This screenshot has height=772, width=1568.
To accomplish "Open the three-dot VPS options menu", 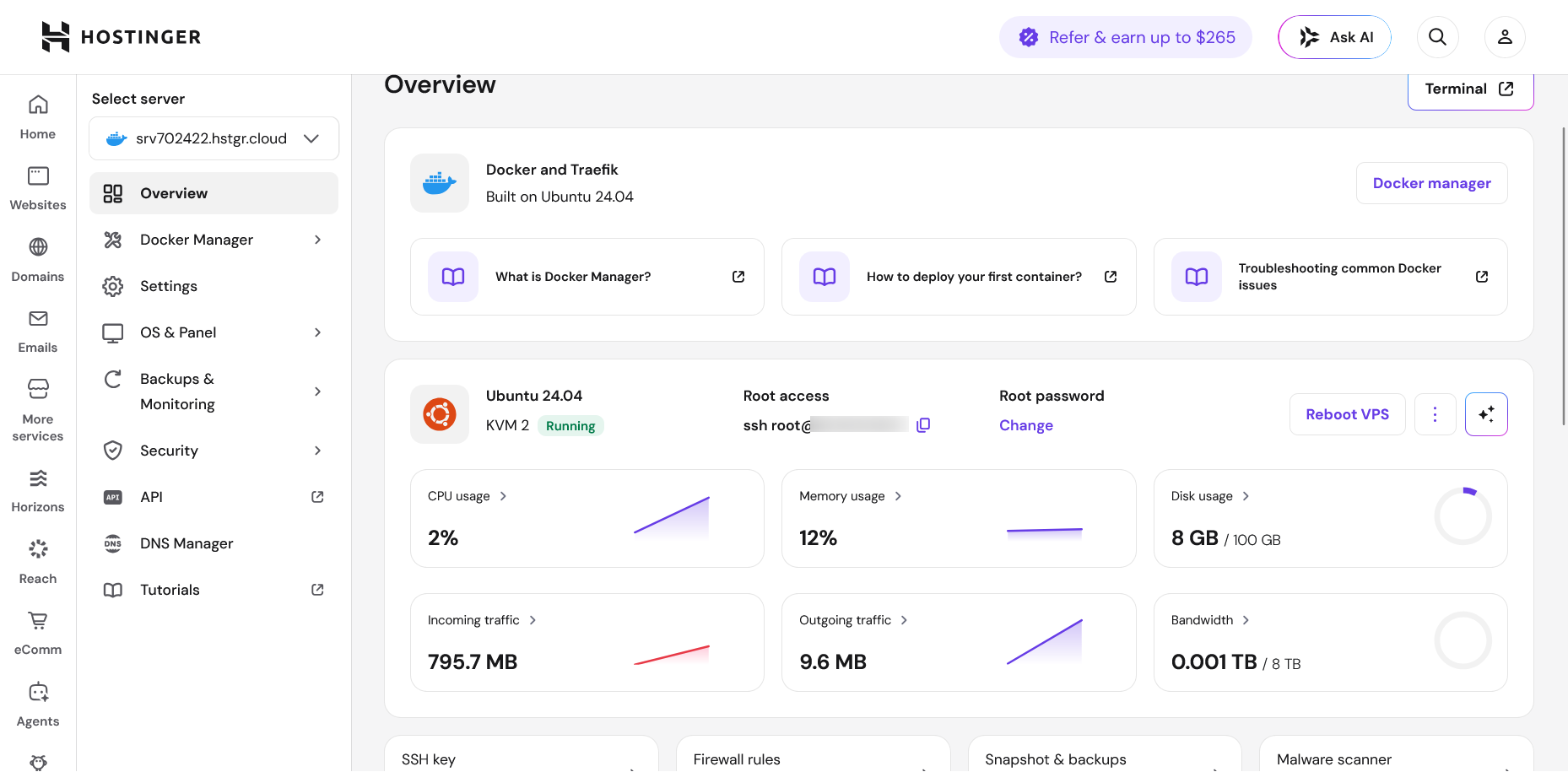I will click(1435, 414).
